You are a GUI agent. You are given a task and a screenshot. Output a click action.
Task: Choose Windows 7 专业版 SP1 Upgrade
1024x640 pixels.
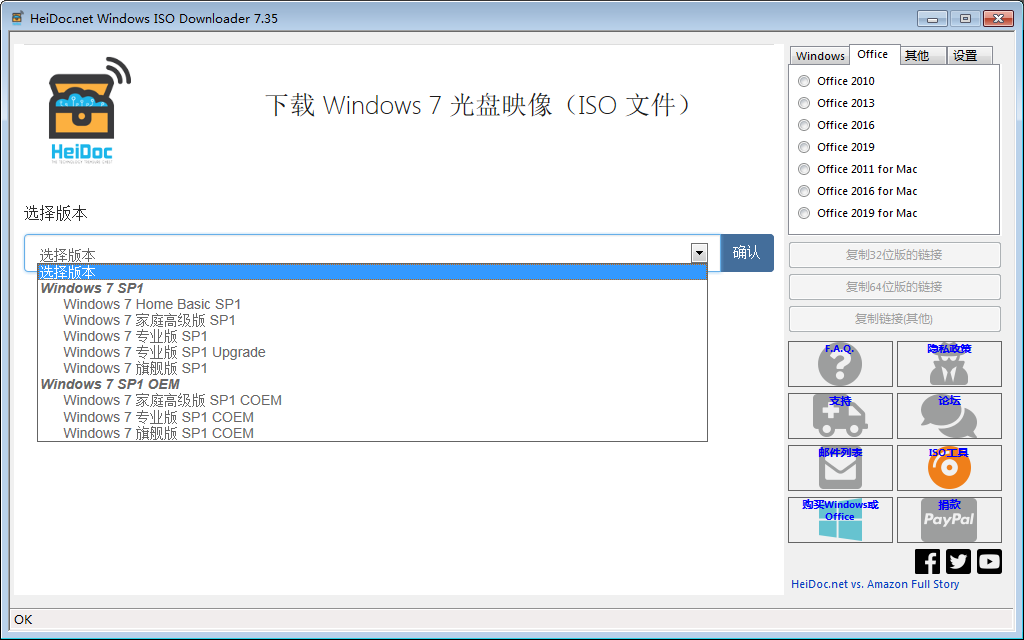tap(372, 353)
